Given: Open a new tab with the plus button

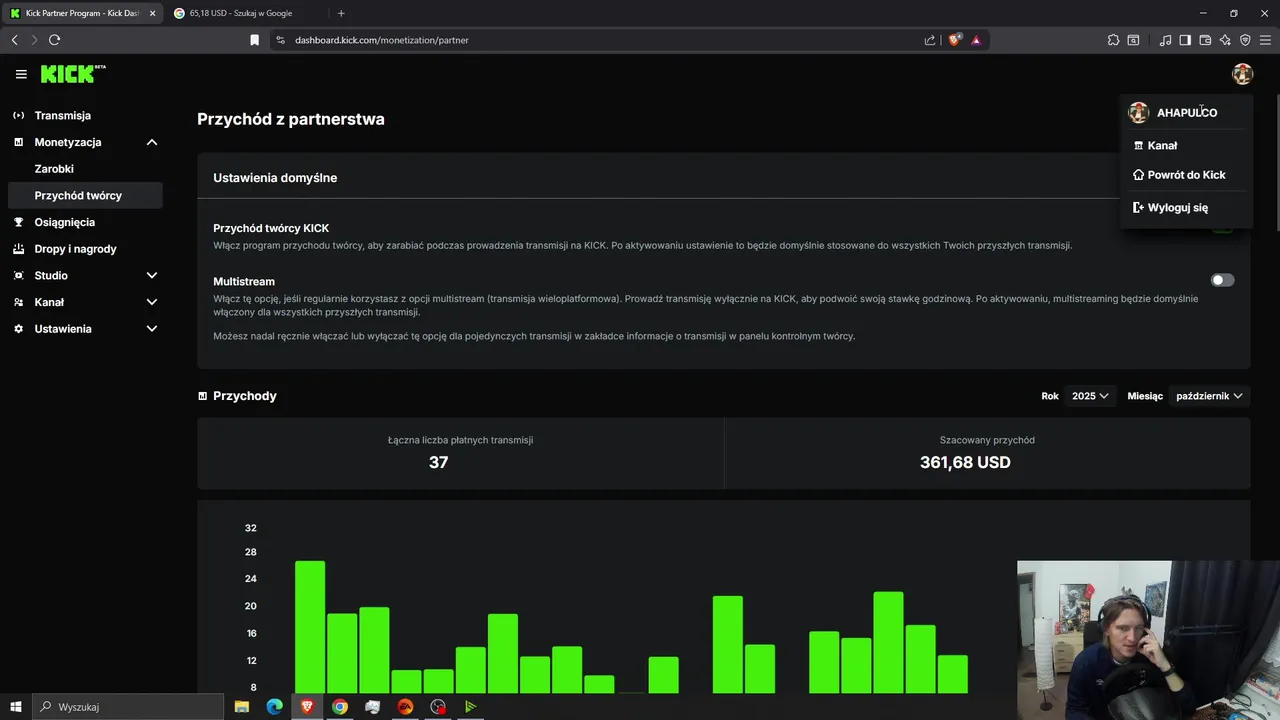Looking at the screenshot, I should (341, 13).
